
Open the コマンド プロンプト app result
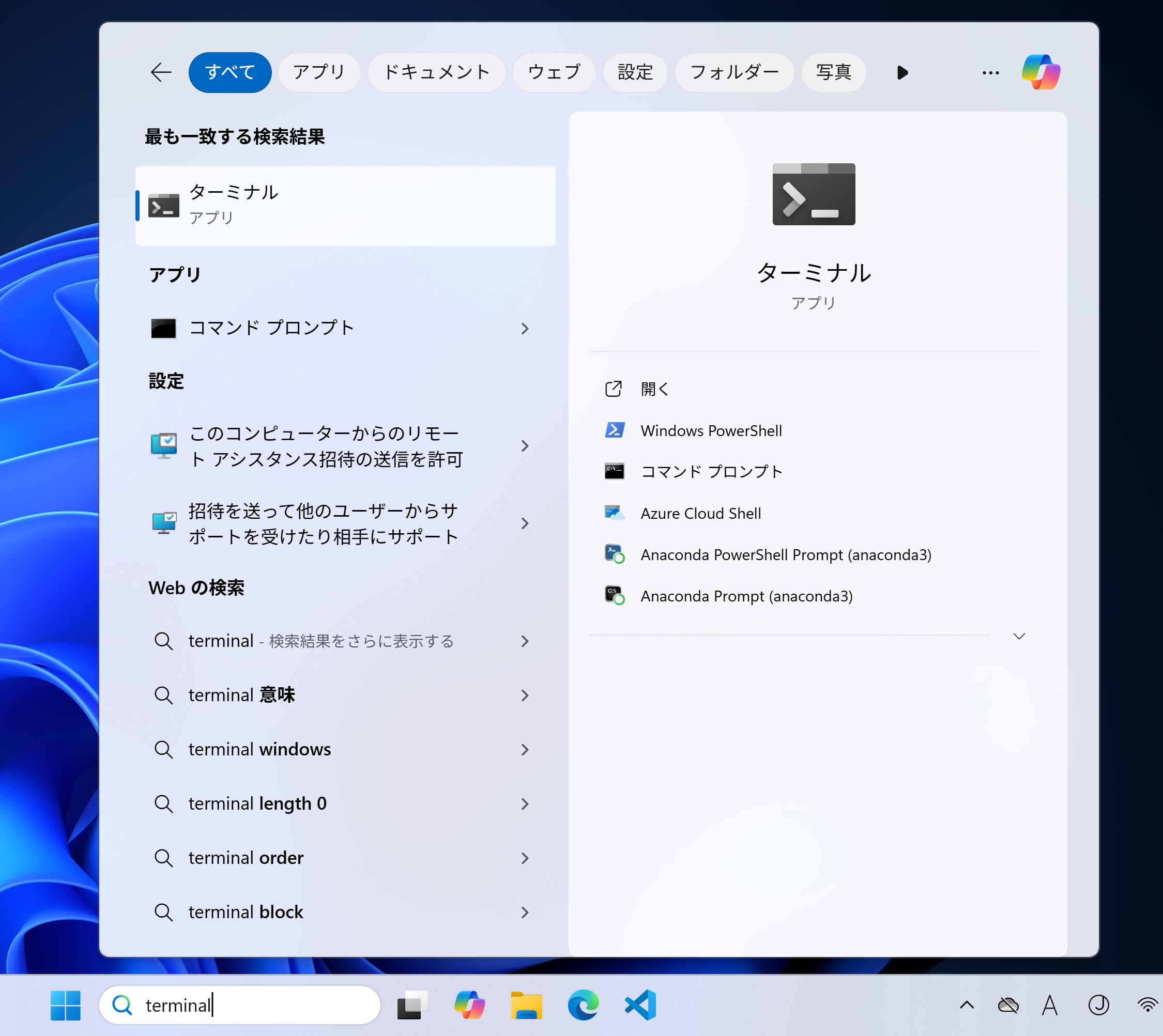click(345, 329)
